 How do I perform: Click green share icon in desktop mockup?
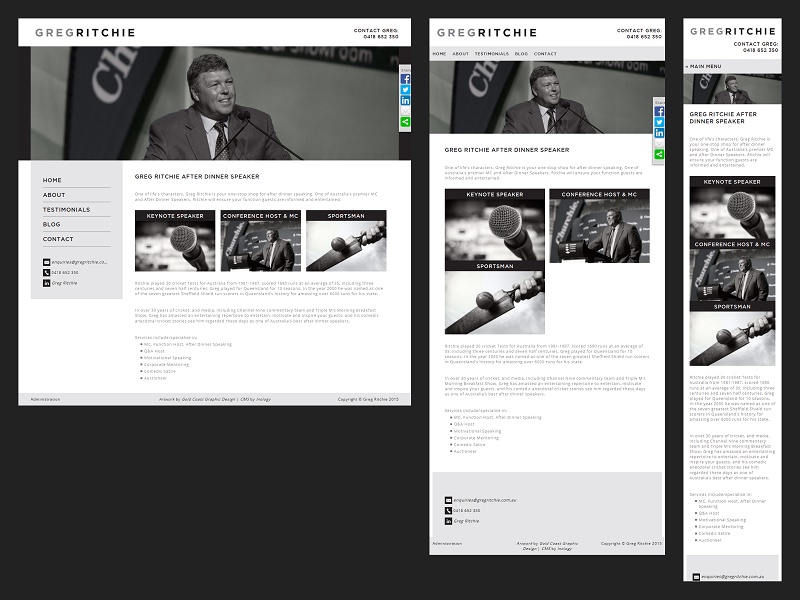pyautogui.click(x=406, y=122)
